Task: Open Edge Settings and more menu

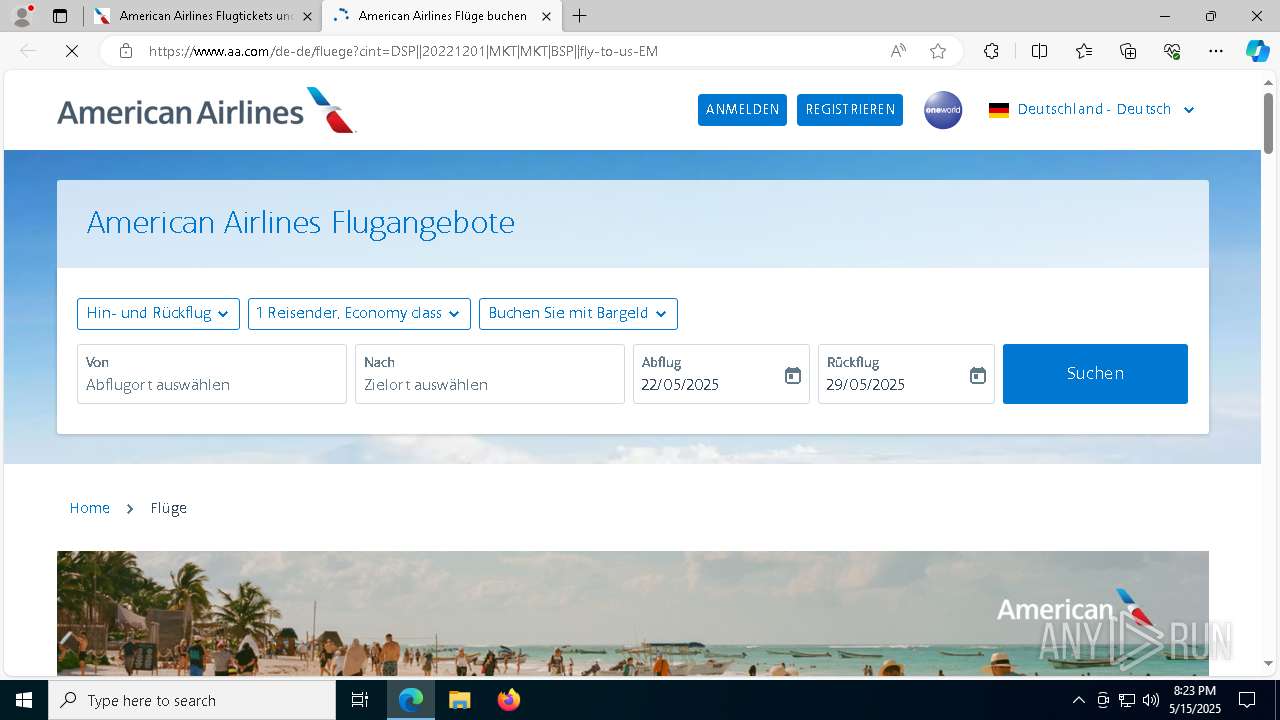Action: [1216, 51]
